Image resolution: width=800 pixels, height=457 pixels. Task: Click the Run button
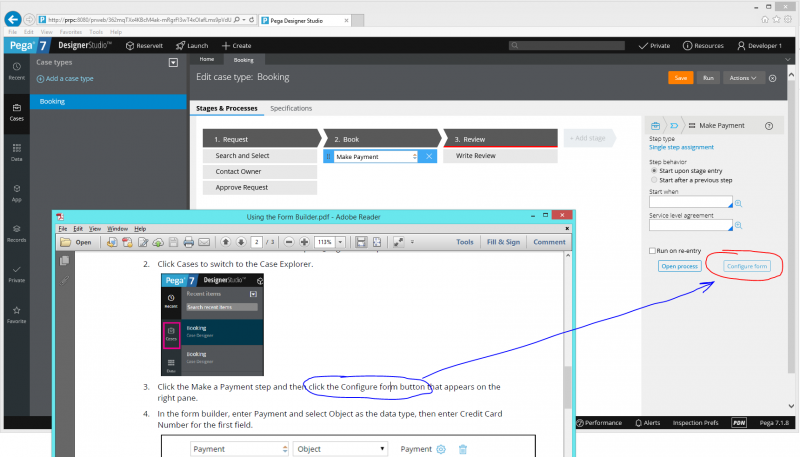click(x=708, y=78)
